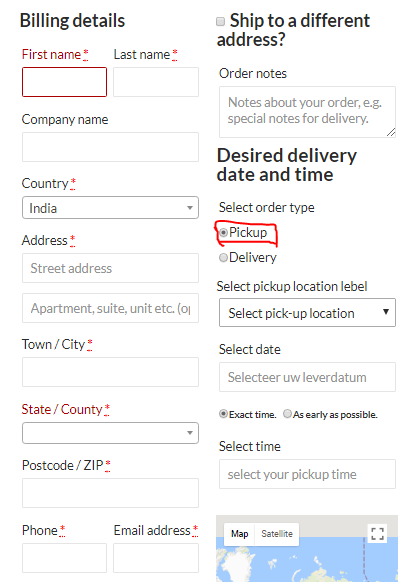The image size is (412, 582).
Task: Switch to the Map tab
Action: pyautogui.click(x=239, y=534)
